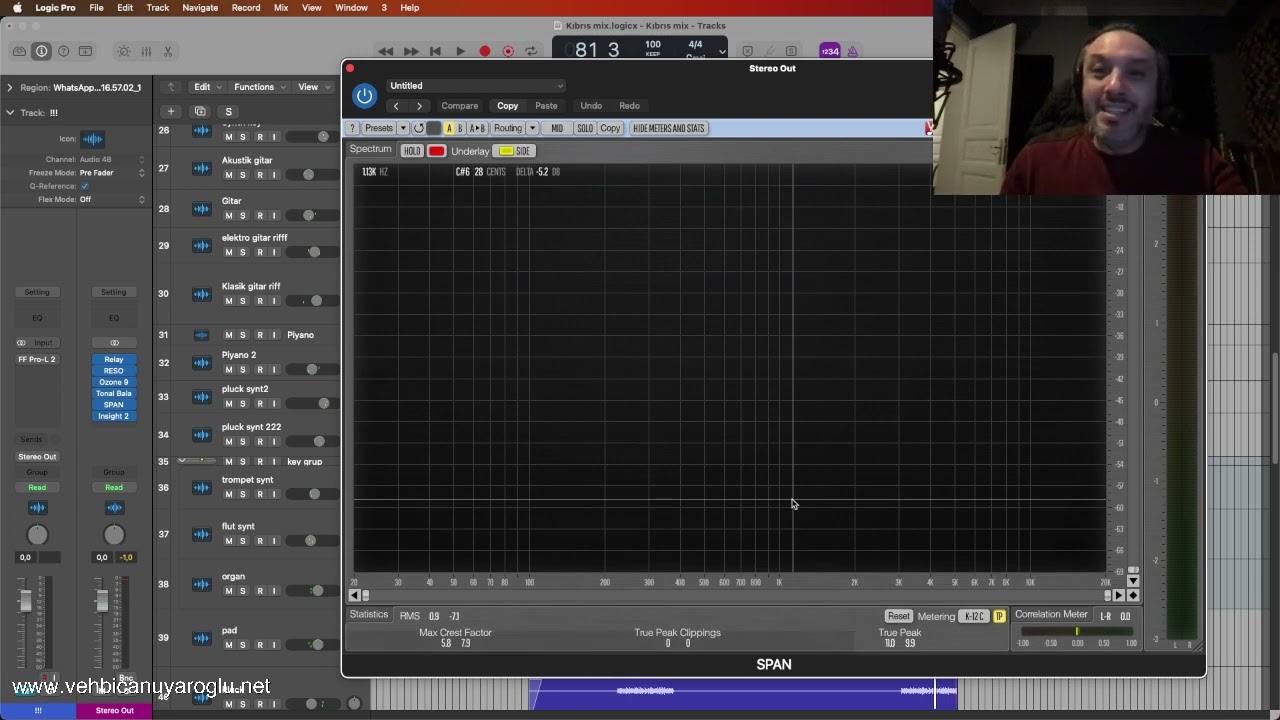Click the record transport button

point(485,51)
